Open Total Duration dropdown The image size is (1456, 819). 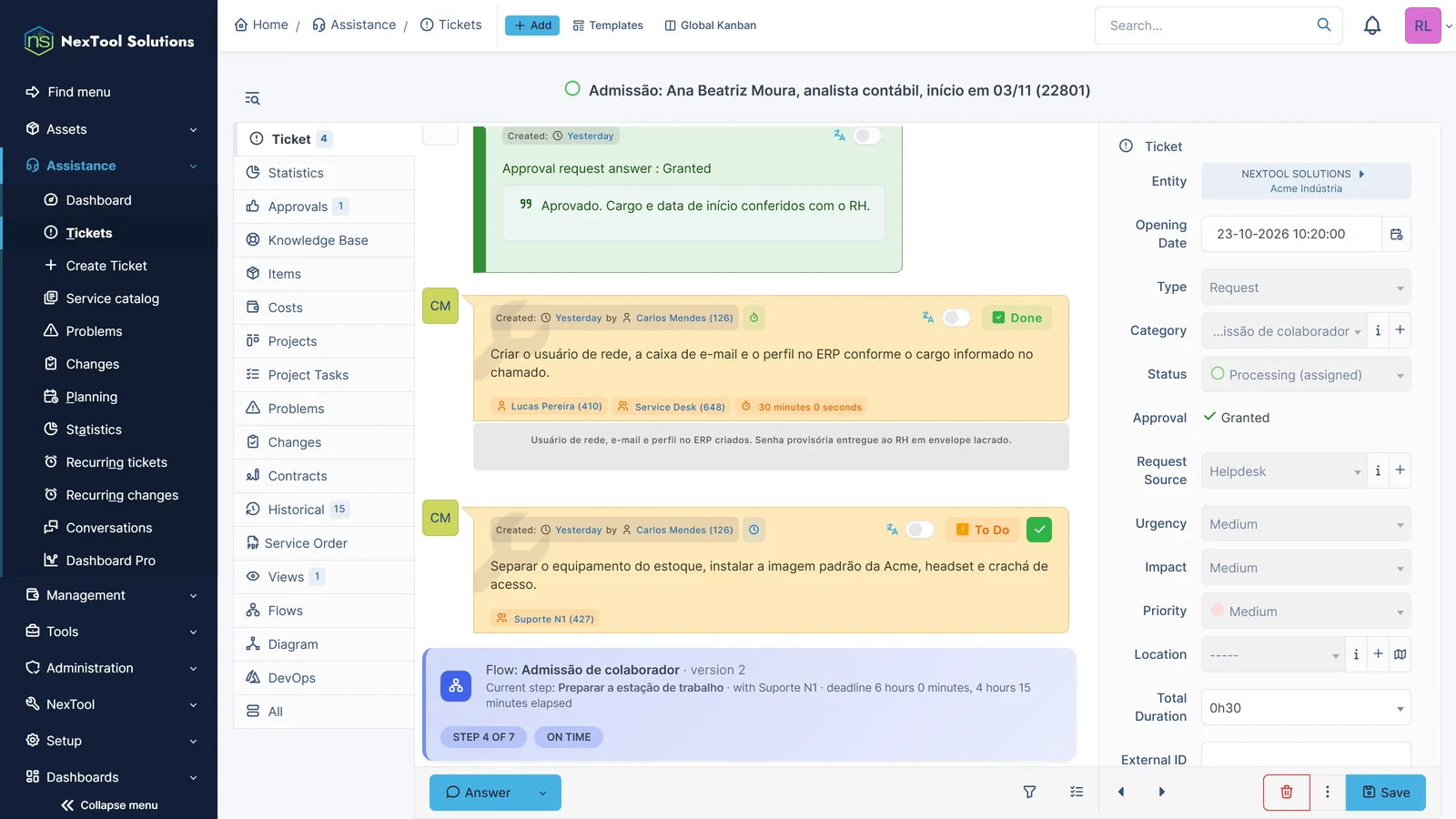point(1306,708)
